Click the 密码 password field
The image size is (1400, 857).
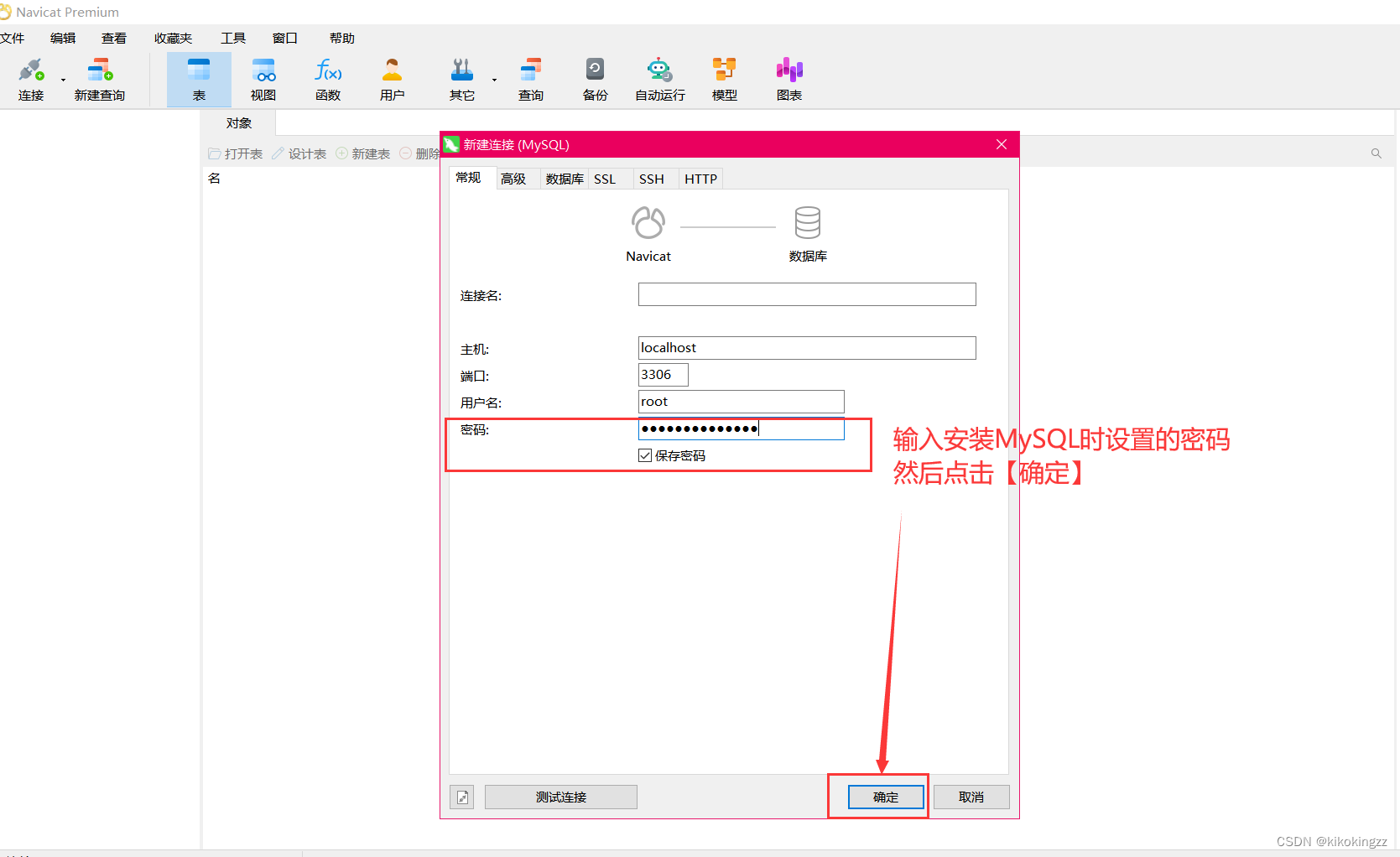[x=742, y=428]
